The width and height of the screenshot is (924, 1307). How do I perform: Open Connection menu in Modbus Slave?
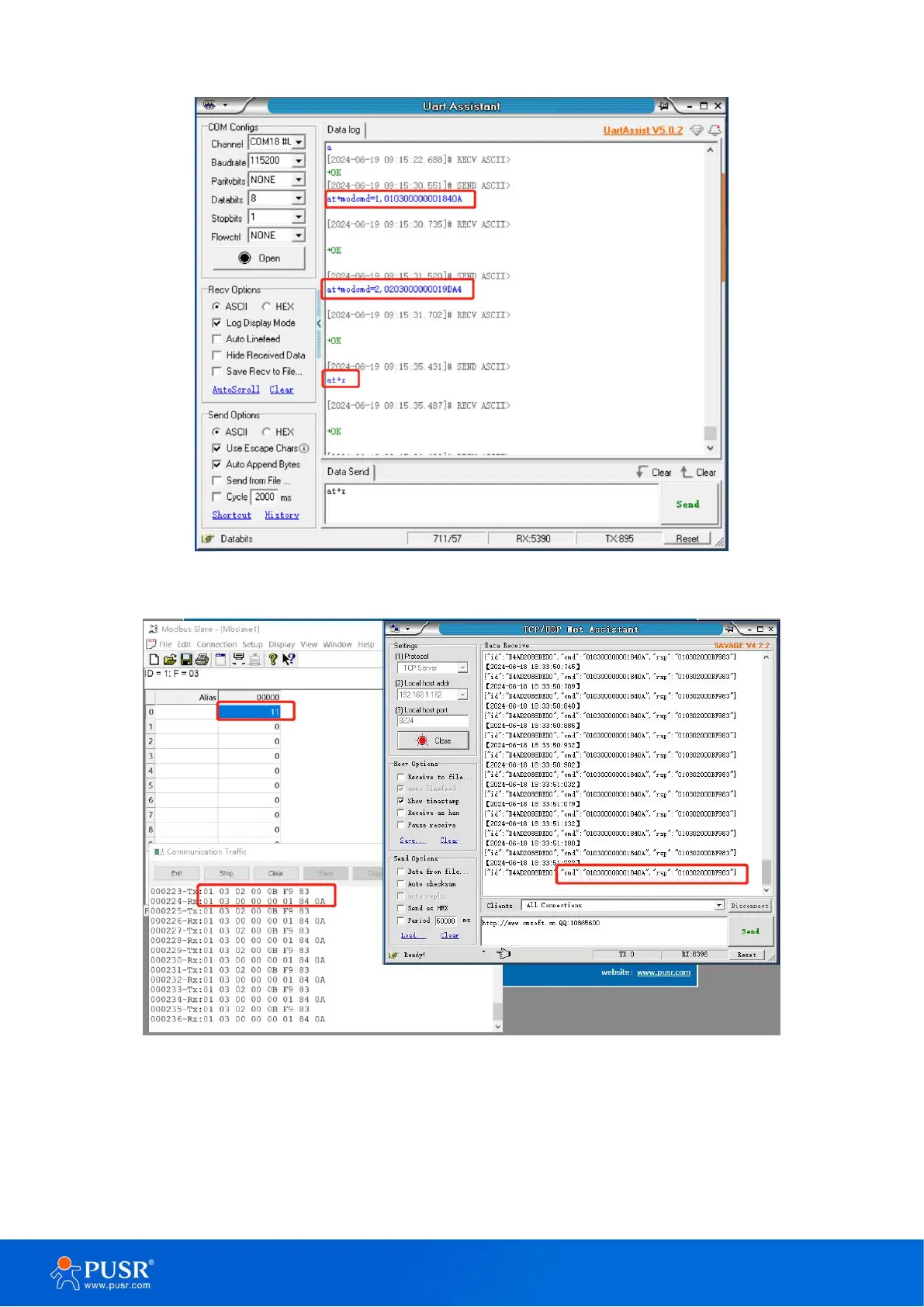point(216,645)
